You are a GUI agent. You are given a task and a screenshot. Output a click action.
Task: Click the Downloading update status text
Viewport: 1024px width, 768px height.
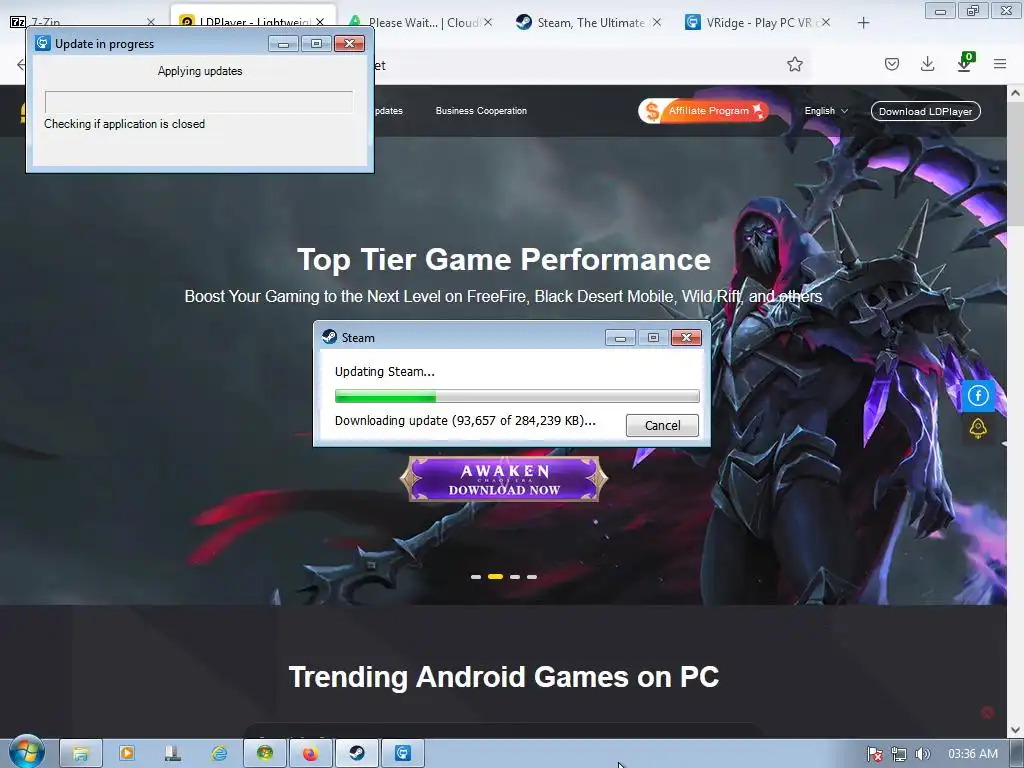[x=465, y=421]
